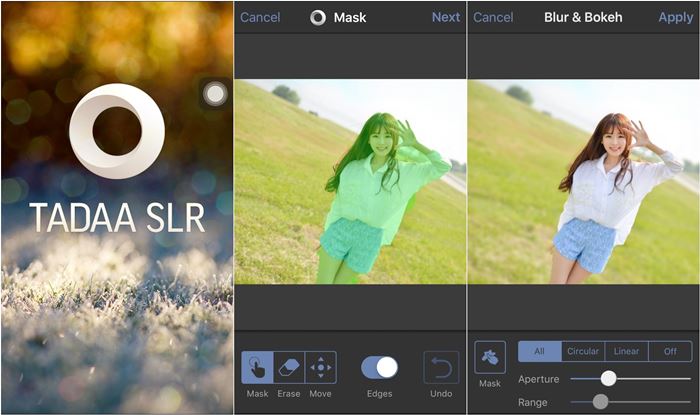Screen dimensions: 700x415
Task: Switch to Linear blur mode
Action: [626, 351]
